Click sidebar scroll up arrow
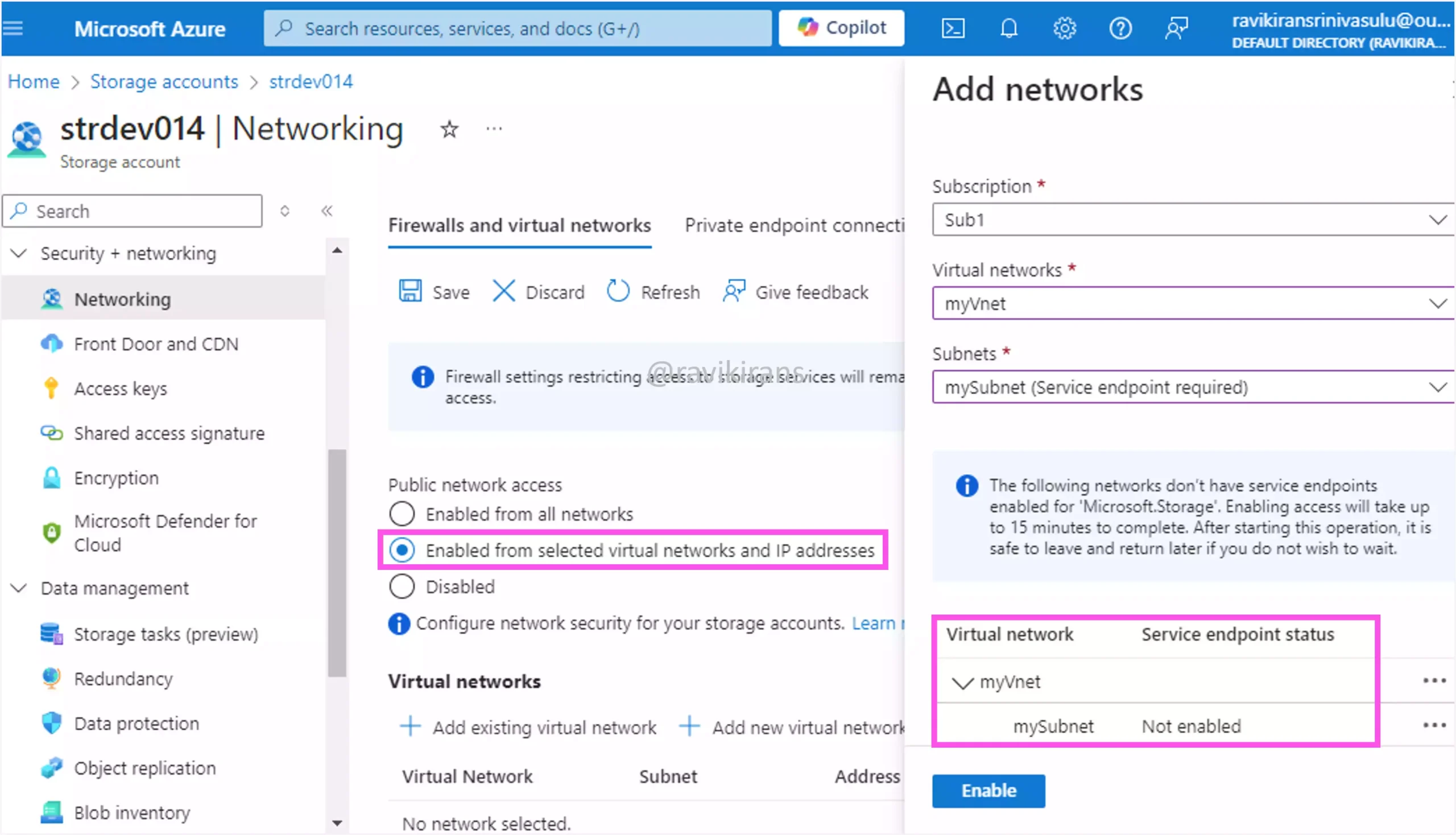The height and width of the screenshot is (835, 1456). (x=337, y=250)
